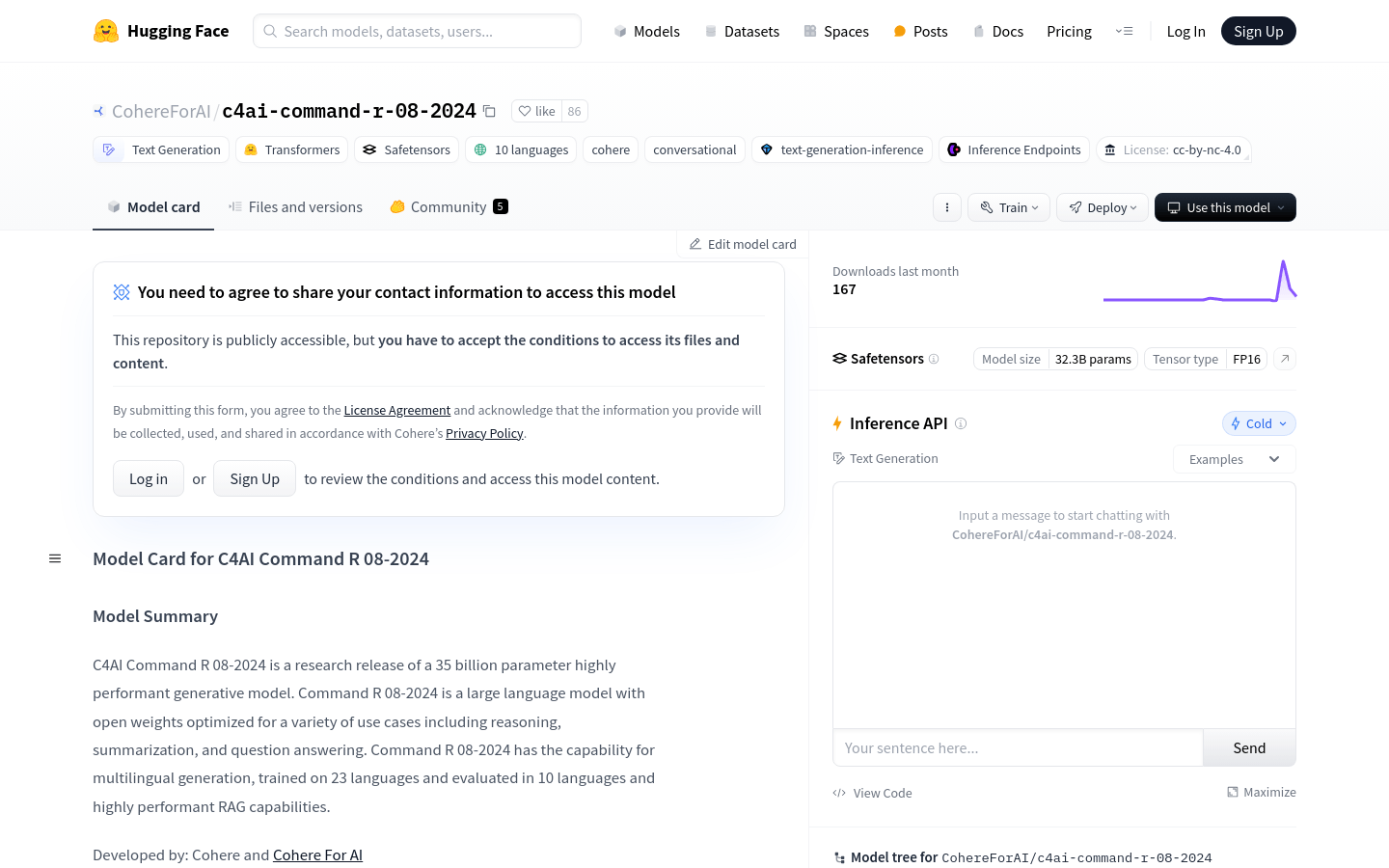Focus the Your sentence here input
The image size is (1389, 868).
click(x=1018, y=748)
